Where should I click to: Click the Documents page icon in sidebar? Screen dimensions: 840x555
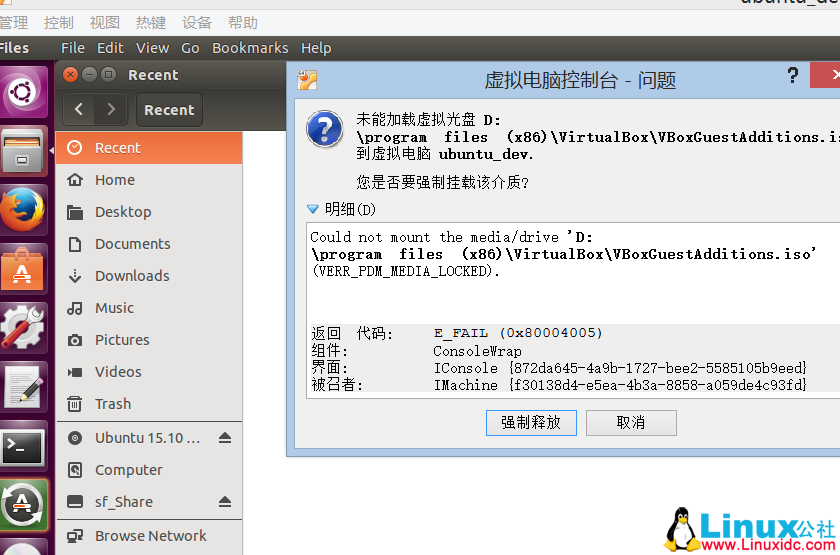pos(74,244)
